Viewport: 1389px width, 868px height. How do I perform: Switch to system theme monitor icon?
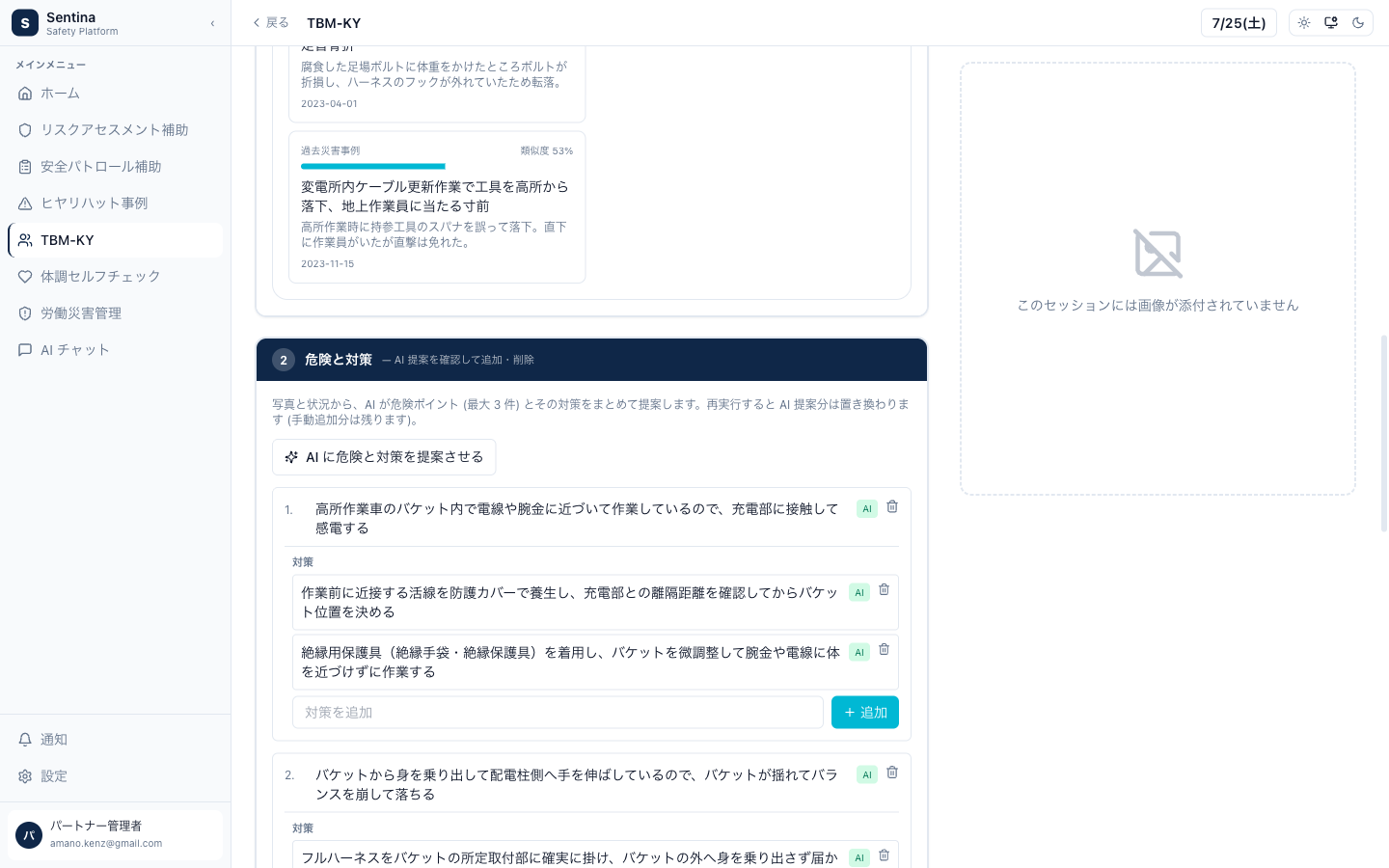coord(1331,23)
